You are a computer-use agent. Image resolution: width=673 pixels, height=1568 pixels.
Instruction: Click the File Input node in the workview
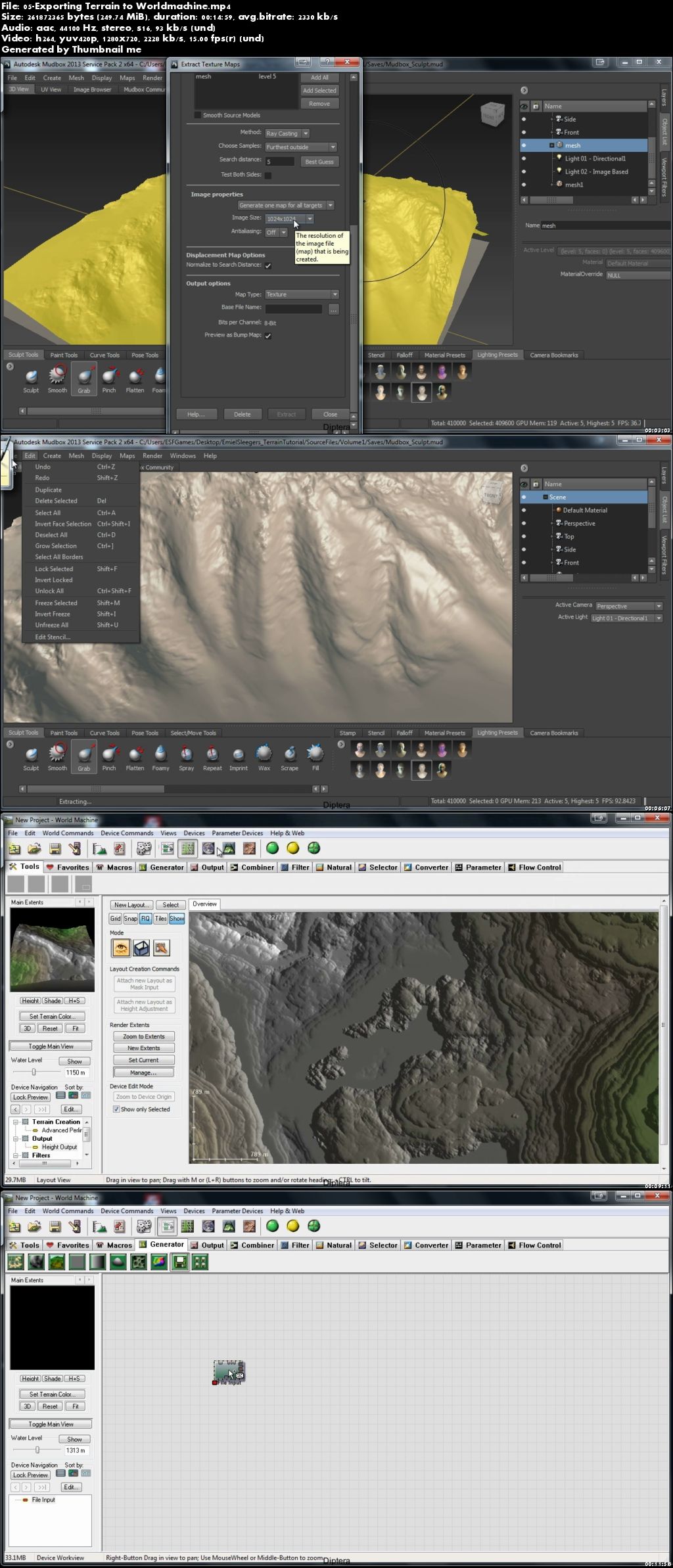(x=229, y=1372)
